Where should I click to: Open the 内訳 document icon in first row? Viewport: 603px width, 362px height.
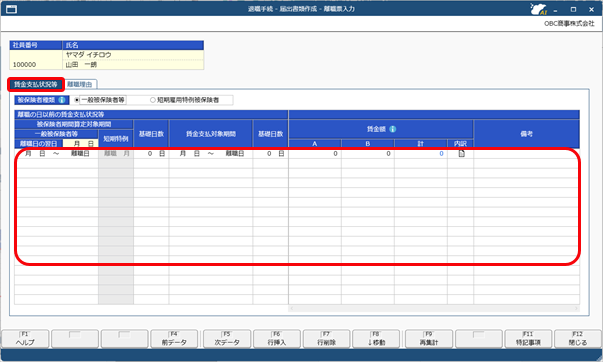point(461,153)
